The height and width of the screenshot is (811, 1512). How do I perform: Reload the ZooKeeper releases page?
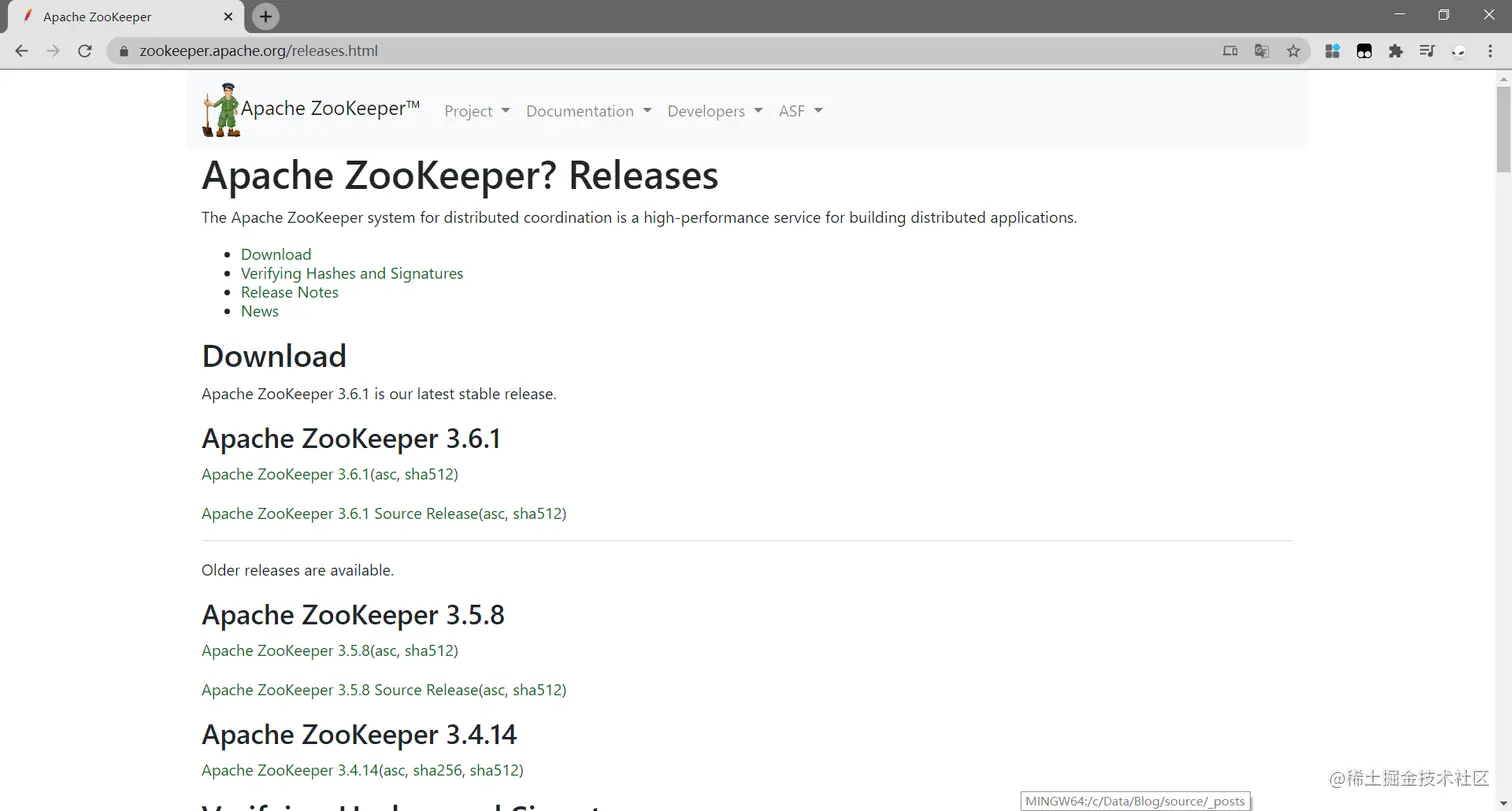coord(85,51)
